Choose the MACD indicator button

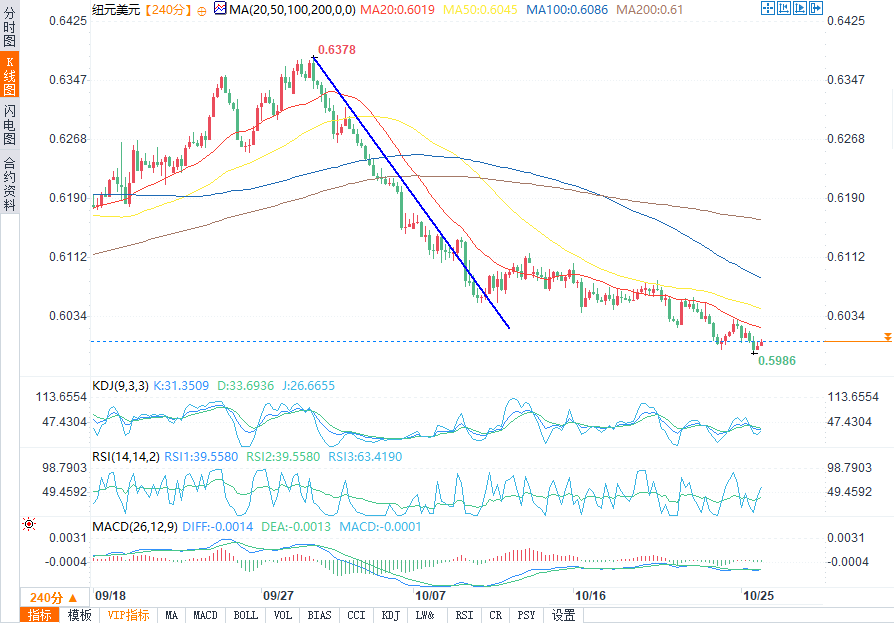pos(205,615)
